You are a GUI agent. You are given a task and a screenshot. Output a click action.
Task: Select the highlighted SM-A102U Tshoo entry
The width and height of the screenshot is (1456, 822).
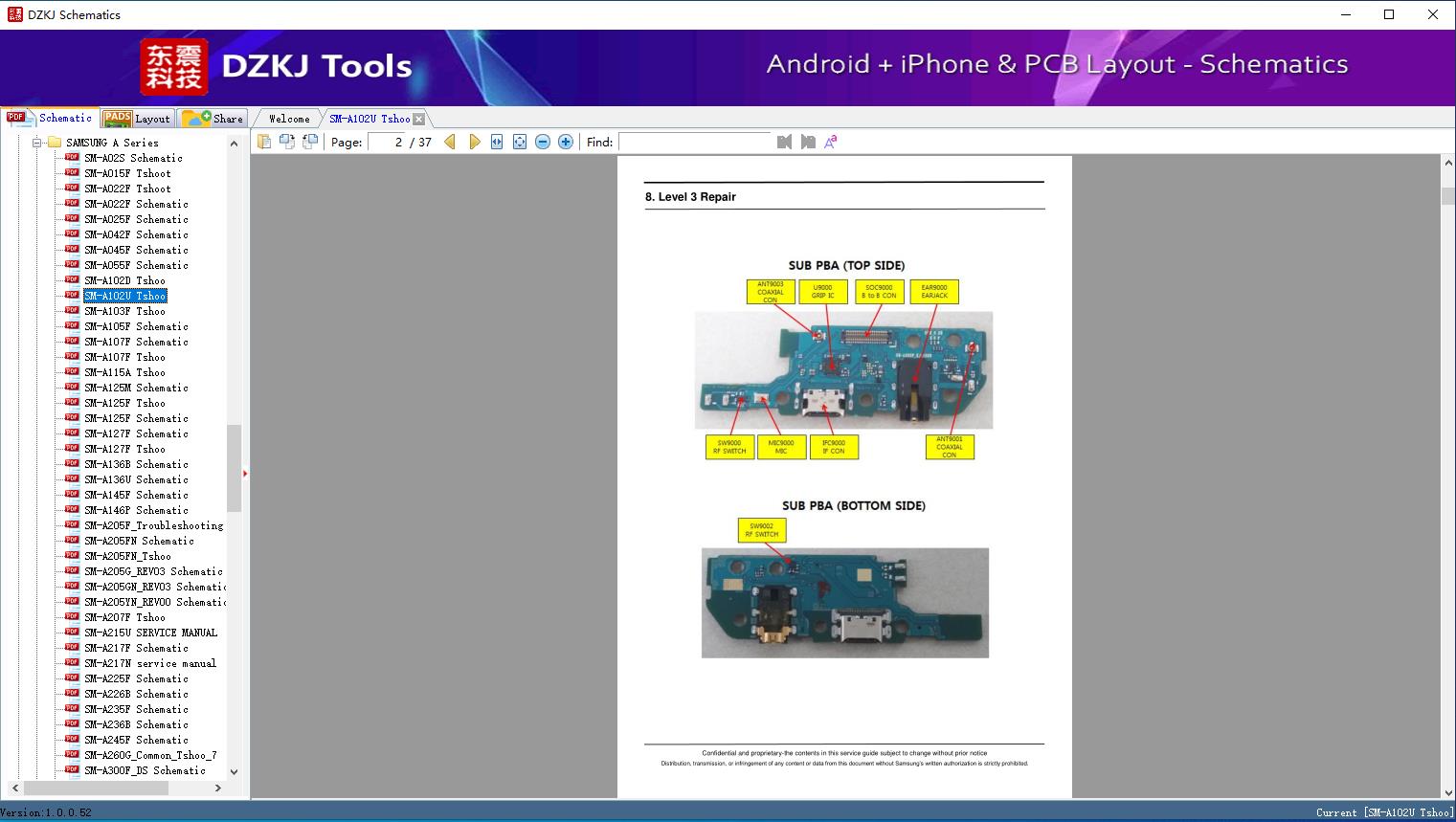point(124,296)
